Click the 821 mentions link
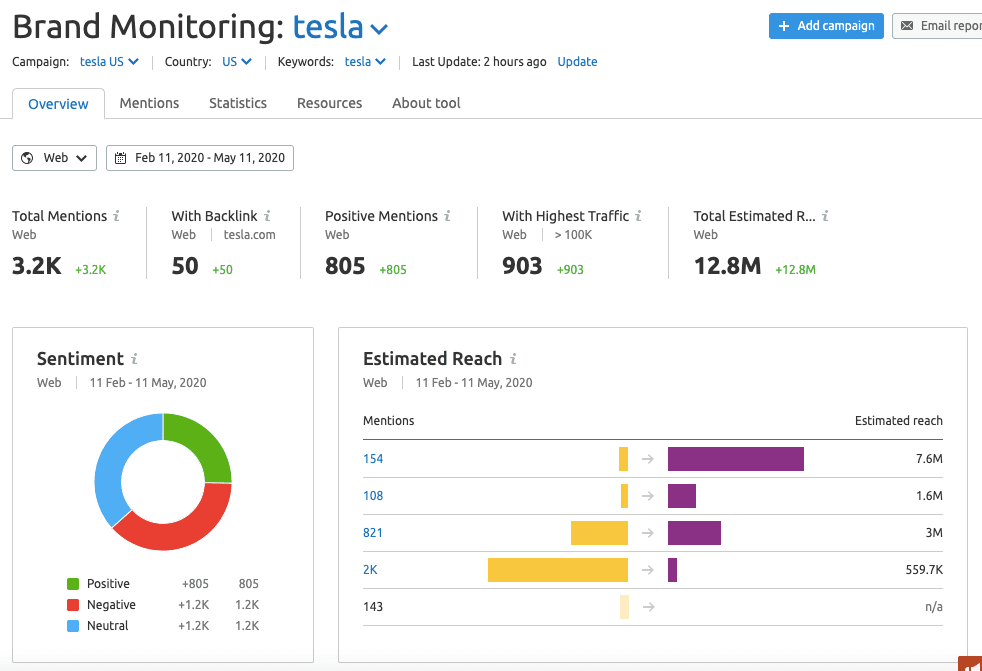The width and height of the screenshot is (982, 671). tap(373, 533)
